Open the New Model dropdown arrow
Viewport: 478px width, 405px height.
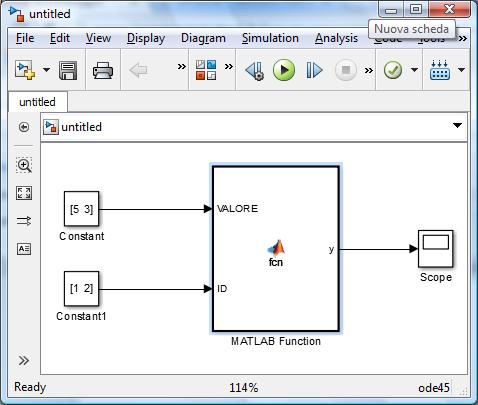[x=46, y=70]
